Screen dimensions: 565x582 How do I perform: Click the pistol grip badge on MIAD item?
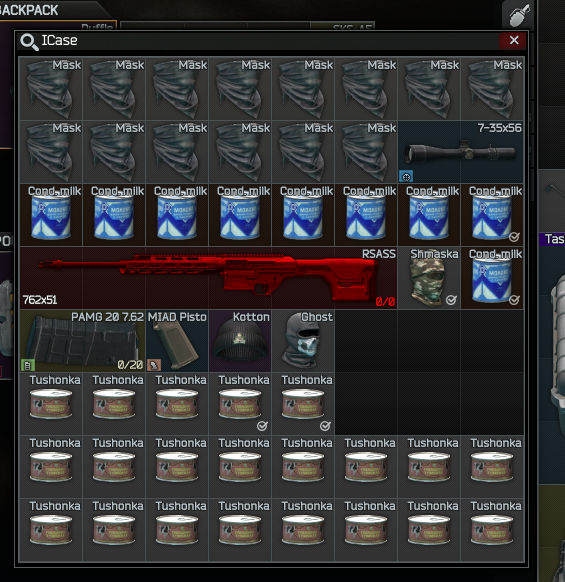[x=154, y=366]
